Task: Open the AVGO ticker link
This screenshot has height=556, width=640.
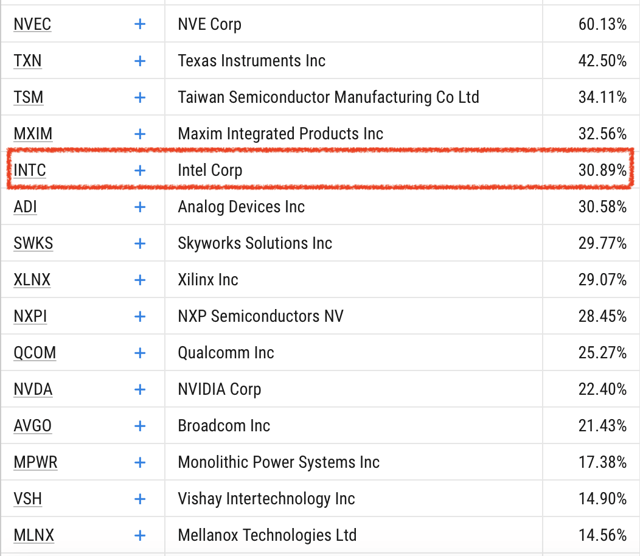Action: click(x=33, y=426)
